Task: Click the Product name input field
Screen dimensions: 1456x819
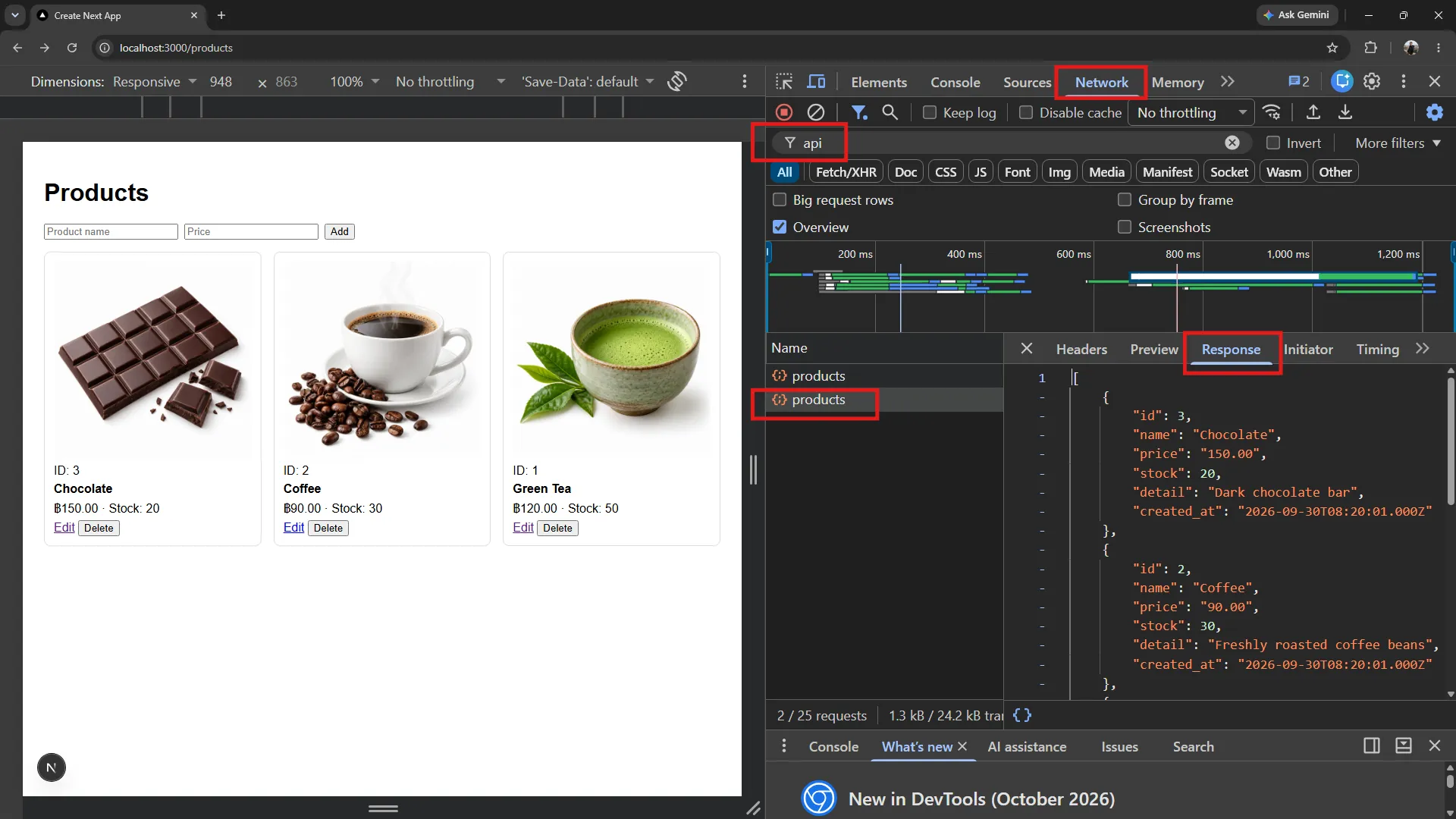Action: (111, 231)
